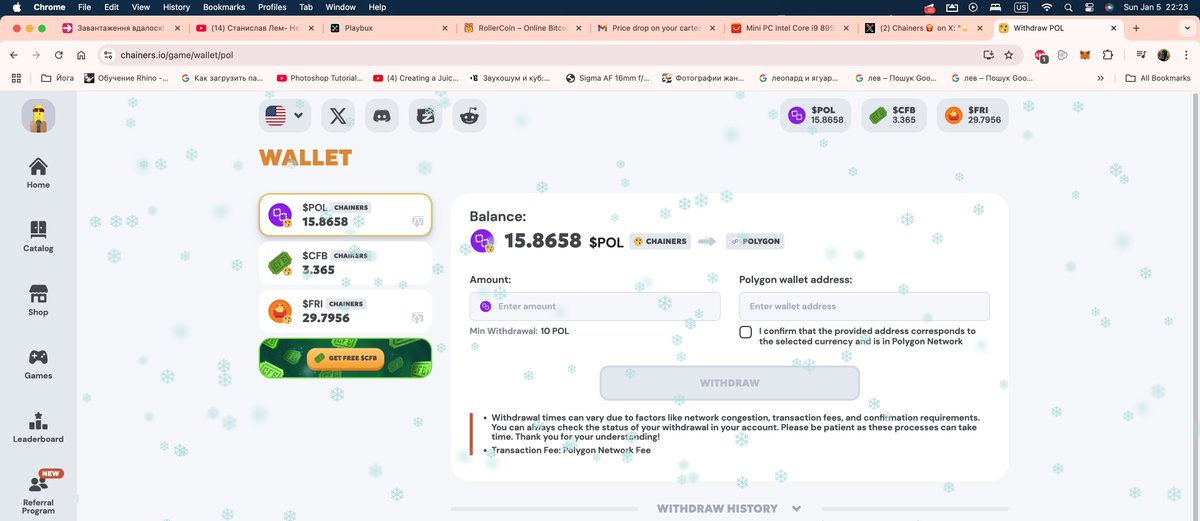
Task: Click the browser home button
Action: click(x=81, y=55)
